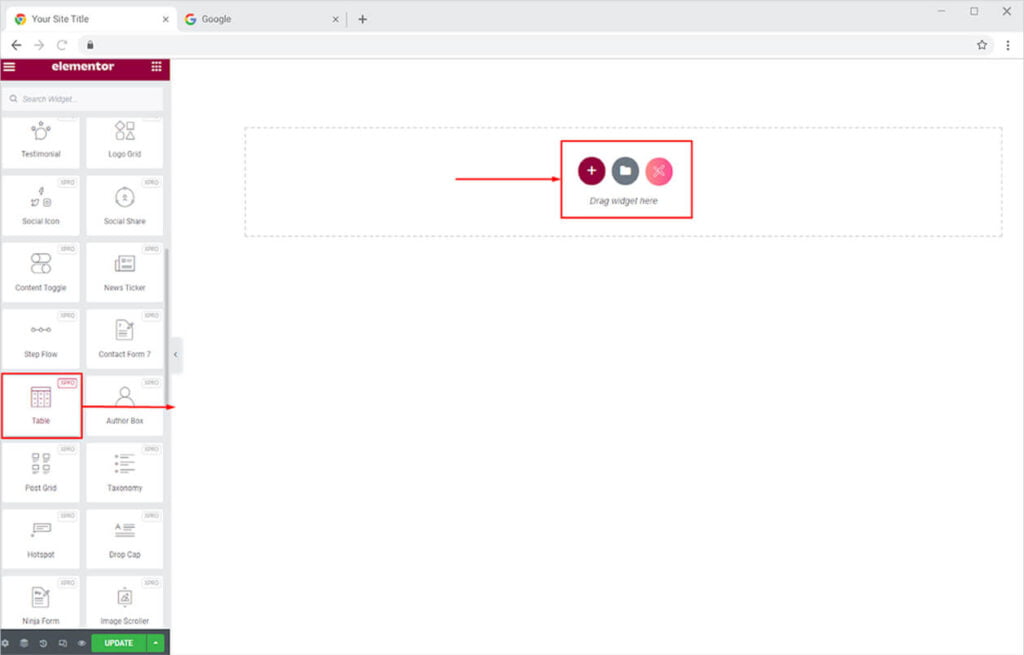Open the History icon in bottom bar
Viewport: 1024px width, 655px height.
click(43, 643)
